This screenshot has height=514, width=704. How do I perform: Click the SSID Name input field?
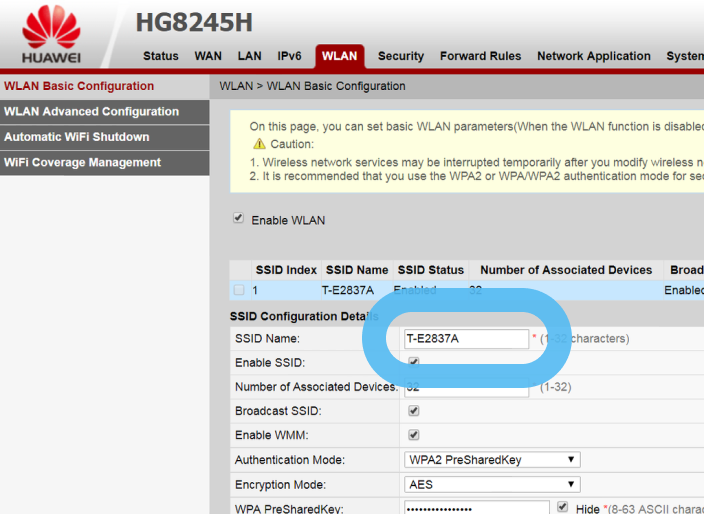466,339
